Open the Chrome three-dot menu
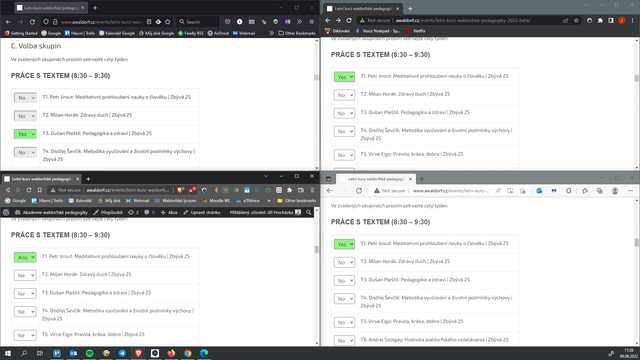The width and height of the screenshot is (640, 360). click(x=632, y=20)
